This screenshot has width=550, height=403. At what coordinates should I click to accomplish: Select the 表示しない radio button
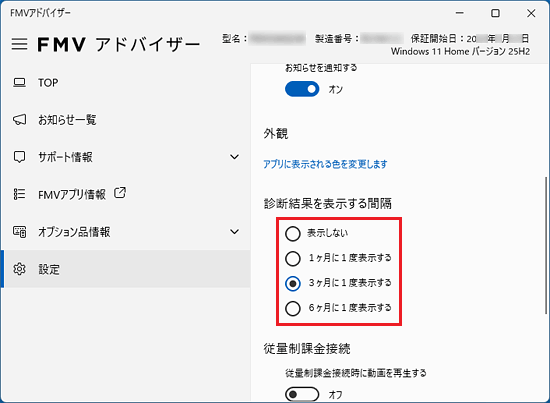293,234
